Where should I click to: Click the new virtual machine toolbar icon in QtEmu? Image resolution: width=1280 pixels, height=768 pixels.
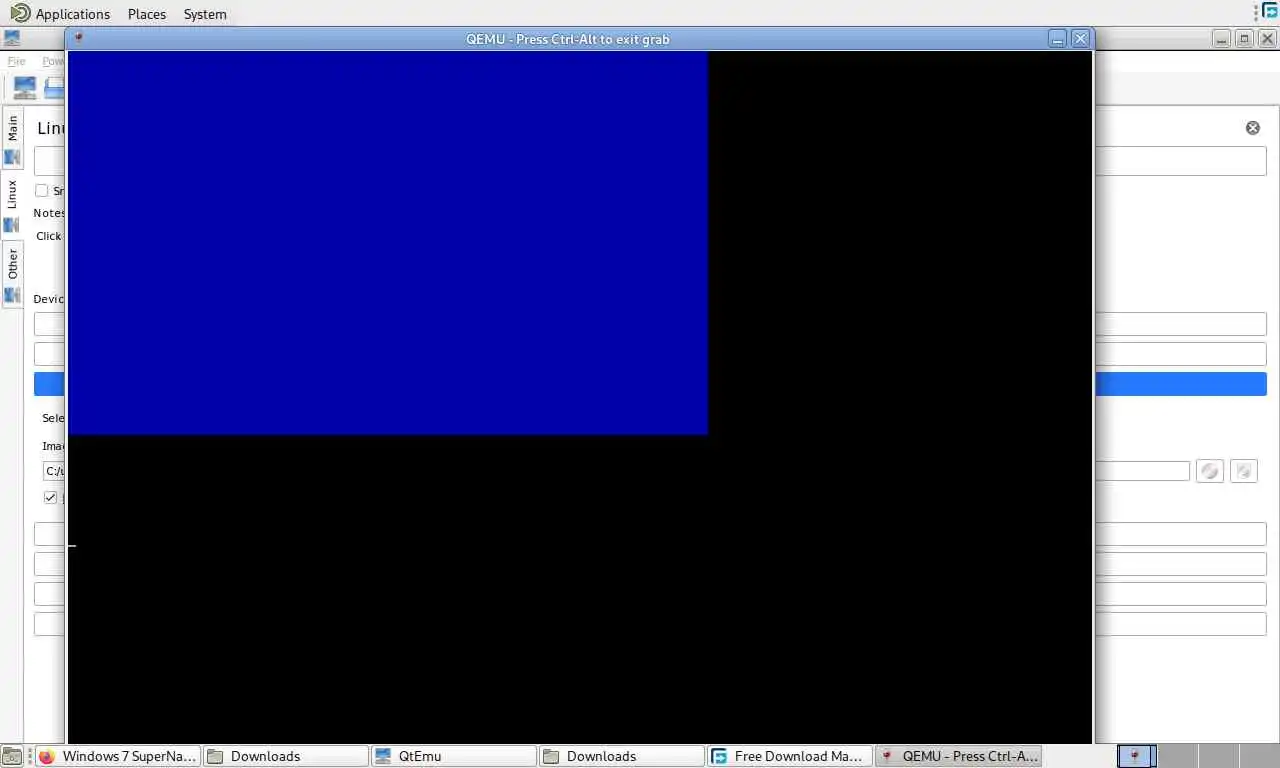(25, 87)
